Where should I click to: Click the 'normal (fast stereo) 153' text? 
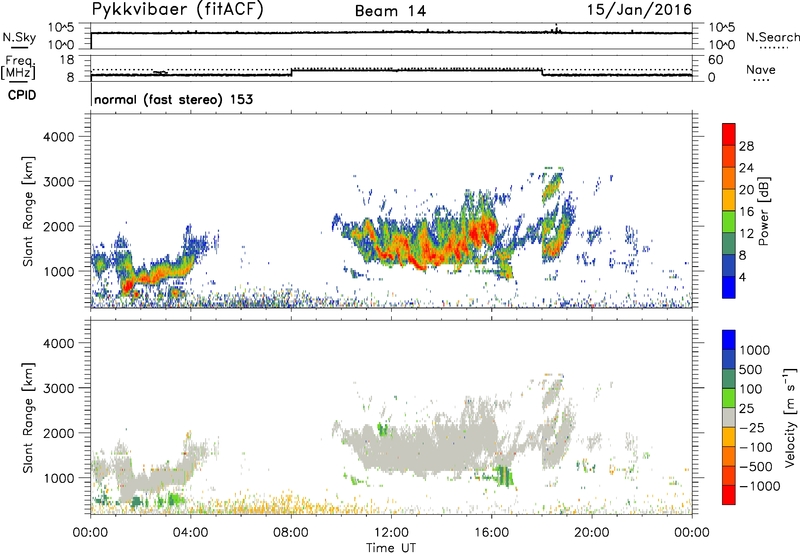pos(173,99)
